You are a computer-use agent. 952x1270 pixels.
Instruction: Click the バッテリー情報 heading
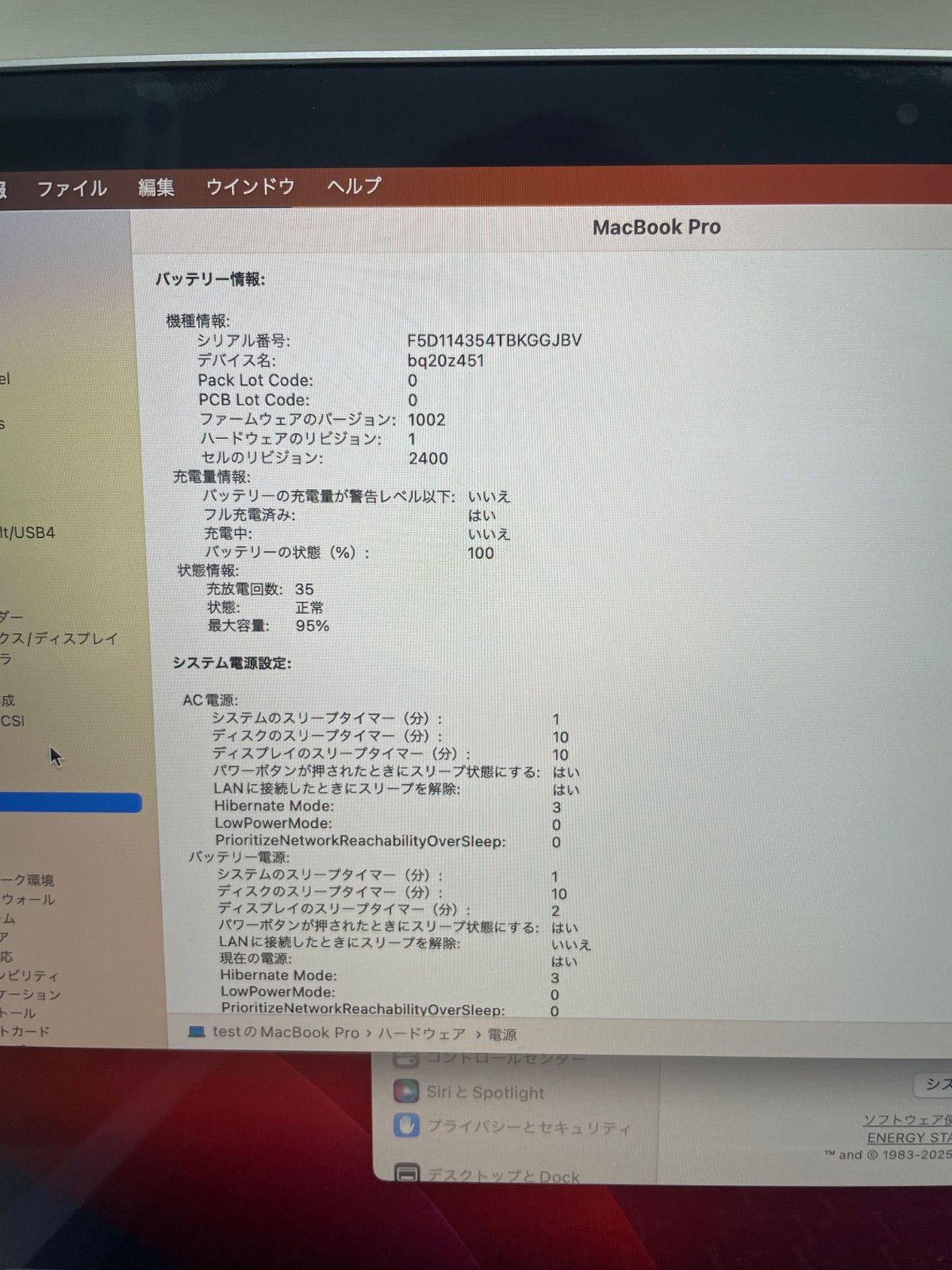coord(210,279)
